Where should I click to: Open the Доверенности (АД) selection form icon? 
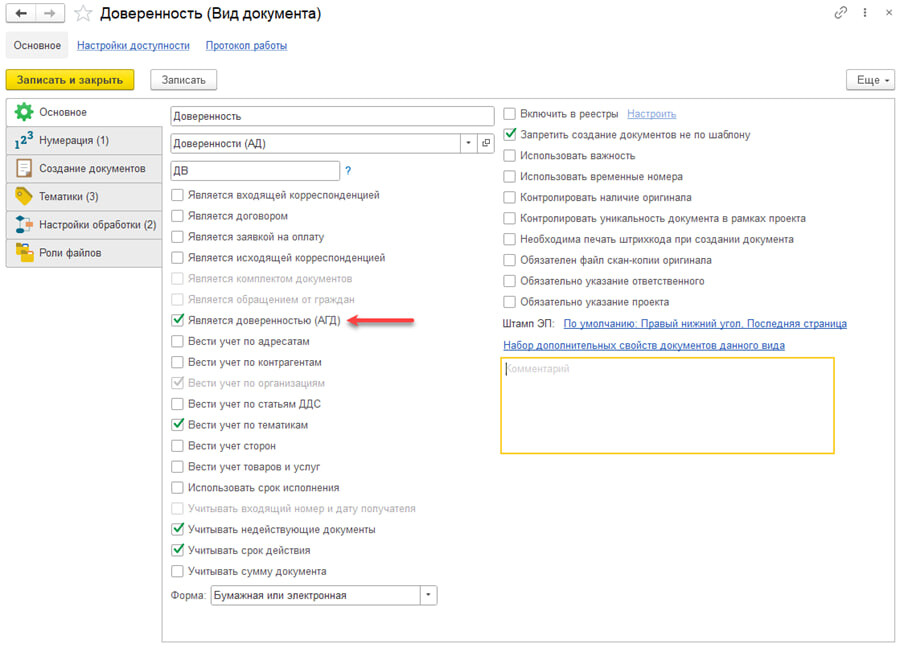[x=486, y=143]
